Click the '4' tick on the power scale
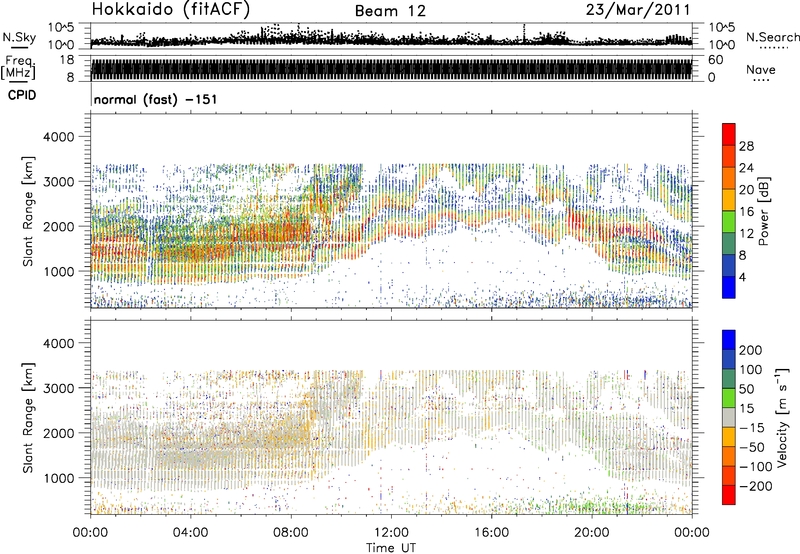 tap(742, 278)
